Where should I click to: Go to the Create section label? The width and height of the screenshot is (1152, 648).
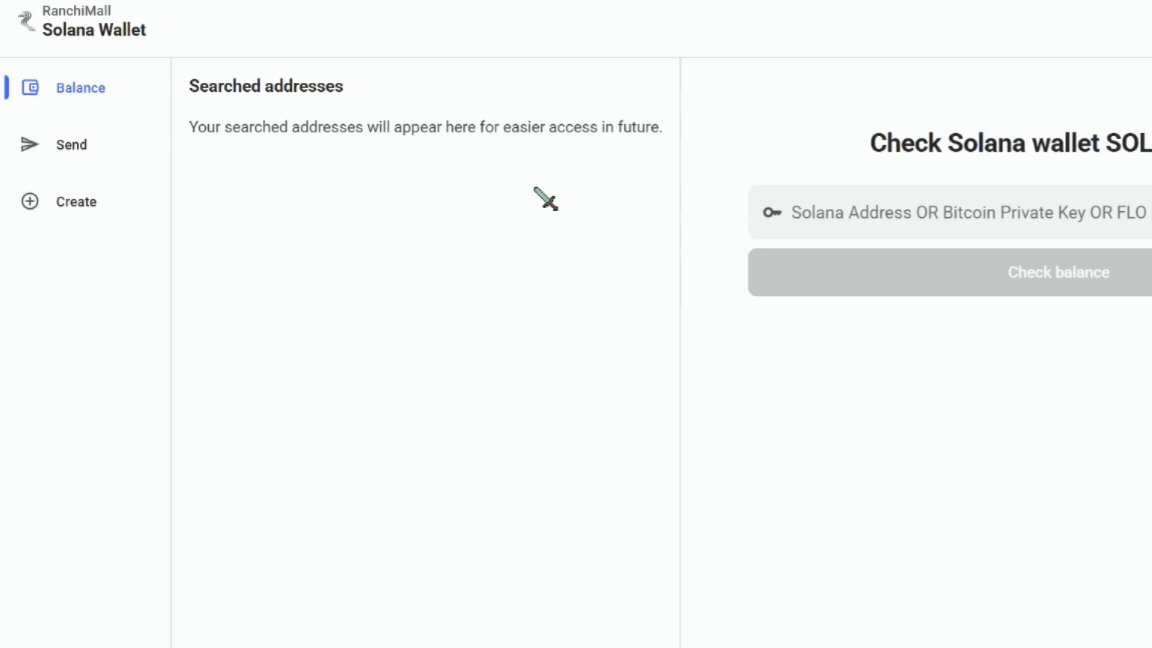[76, 202]
